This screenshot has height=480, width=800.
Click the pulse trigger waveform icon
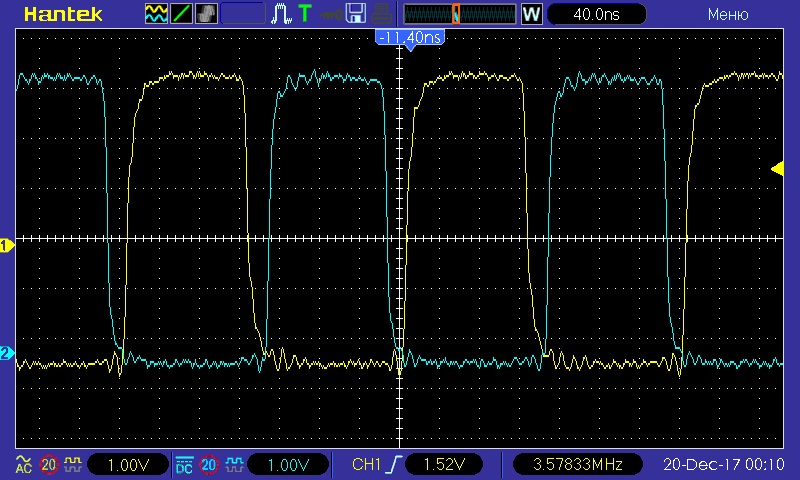(x=281, y=14)
